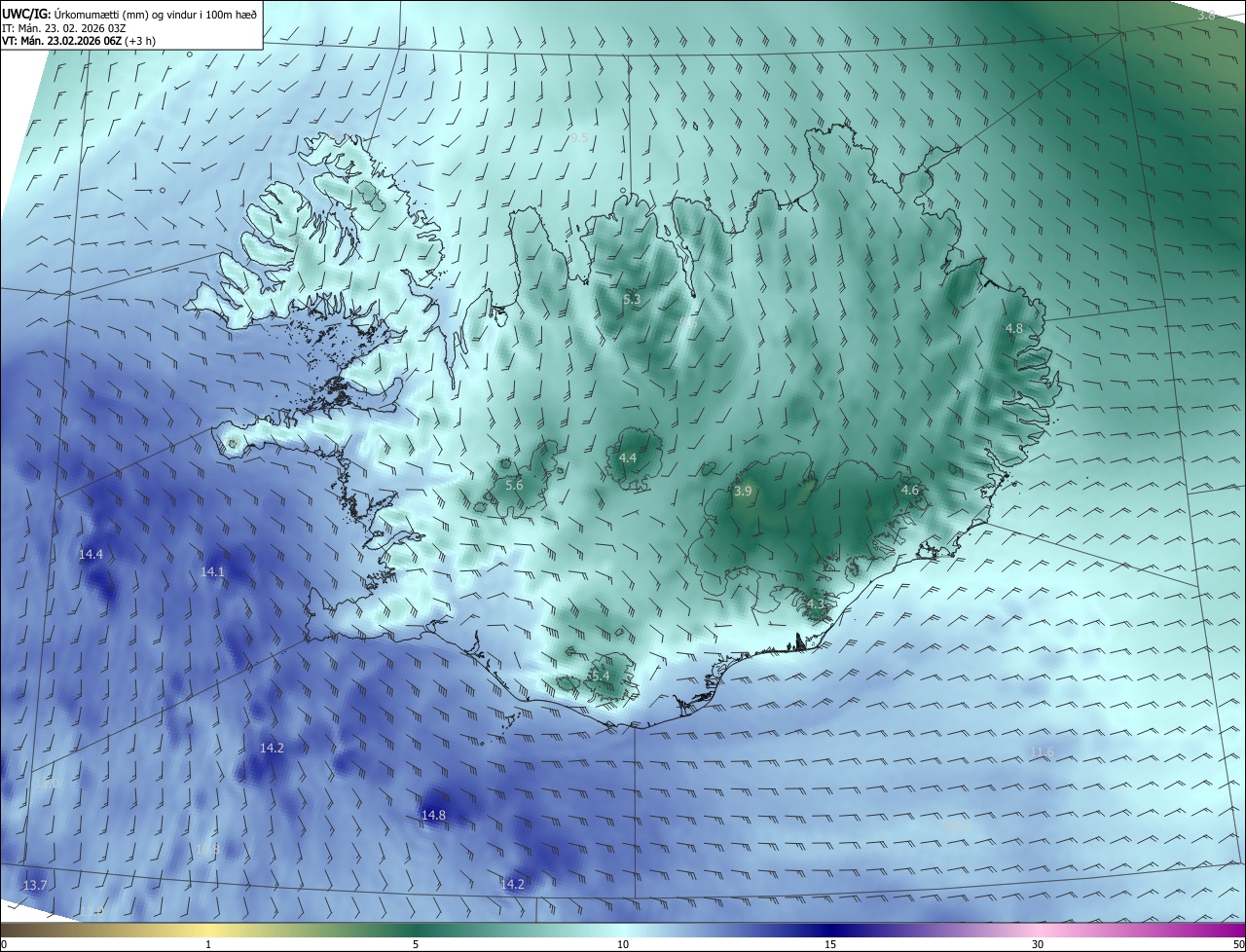Click the '15' tick on the color scale
1246x952 pixels.
point(830,944)
